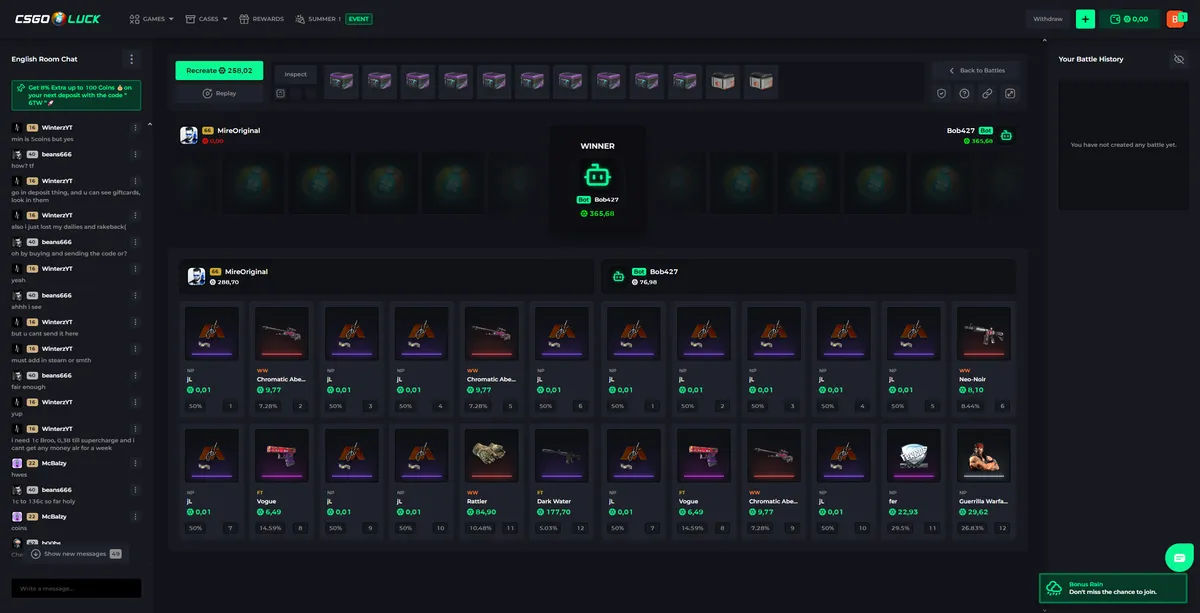Collapse the chat with the small arrow
1200x613 pixels.
pos(149,124)
